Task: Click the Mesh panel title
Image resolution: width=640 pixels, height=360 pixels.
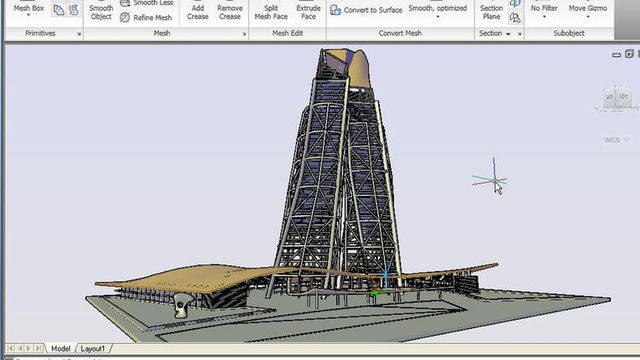Action: [162, 33]
